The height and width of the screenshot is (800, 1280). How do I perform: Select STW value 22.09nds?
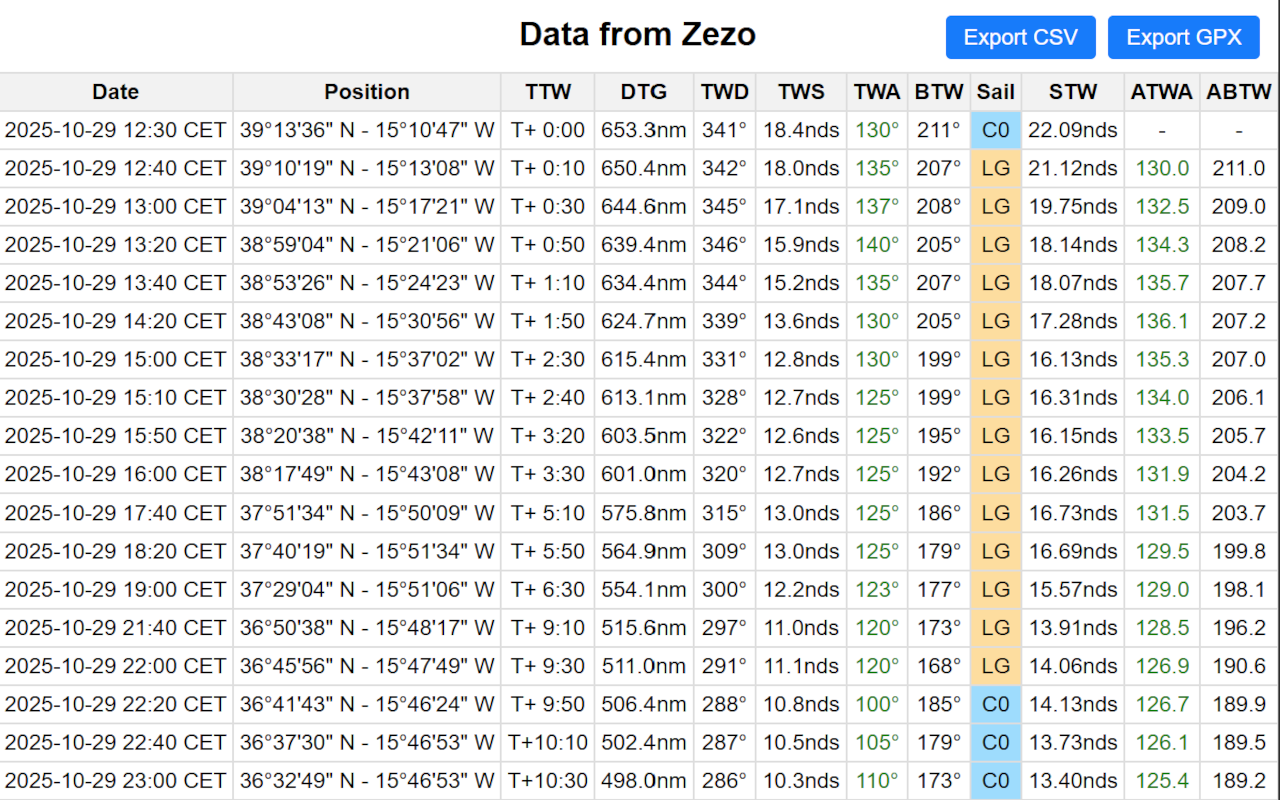click(1073, 130)
